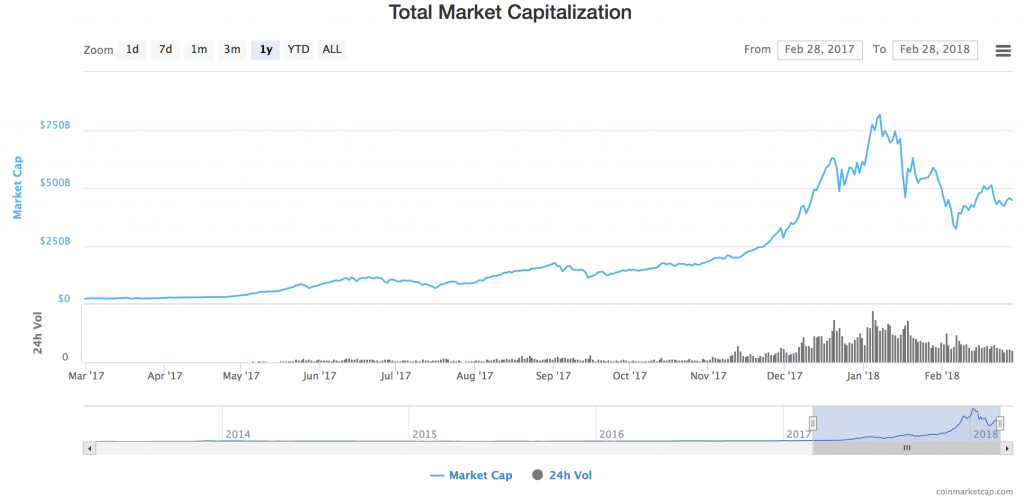1024x499 pixels.
Task: Click the To date field Feb 28, 2018
Action: tap(935, 50)
